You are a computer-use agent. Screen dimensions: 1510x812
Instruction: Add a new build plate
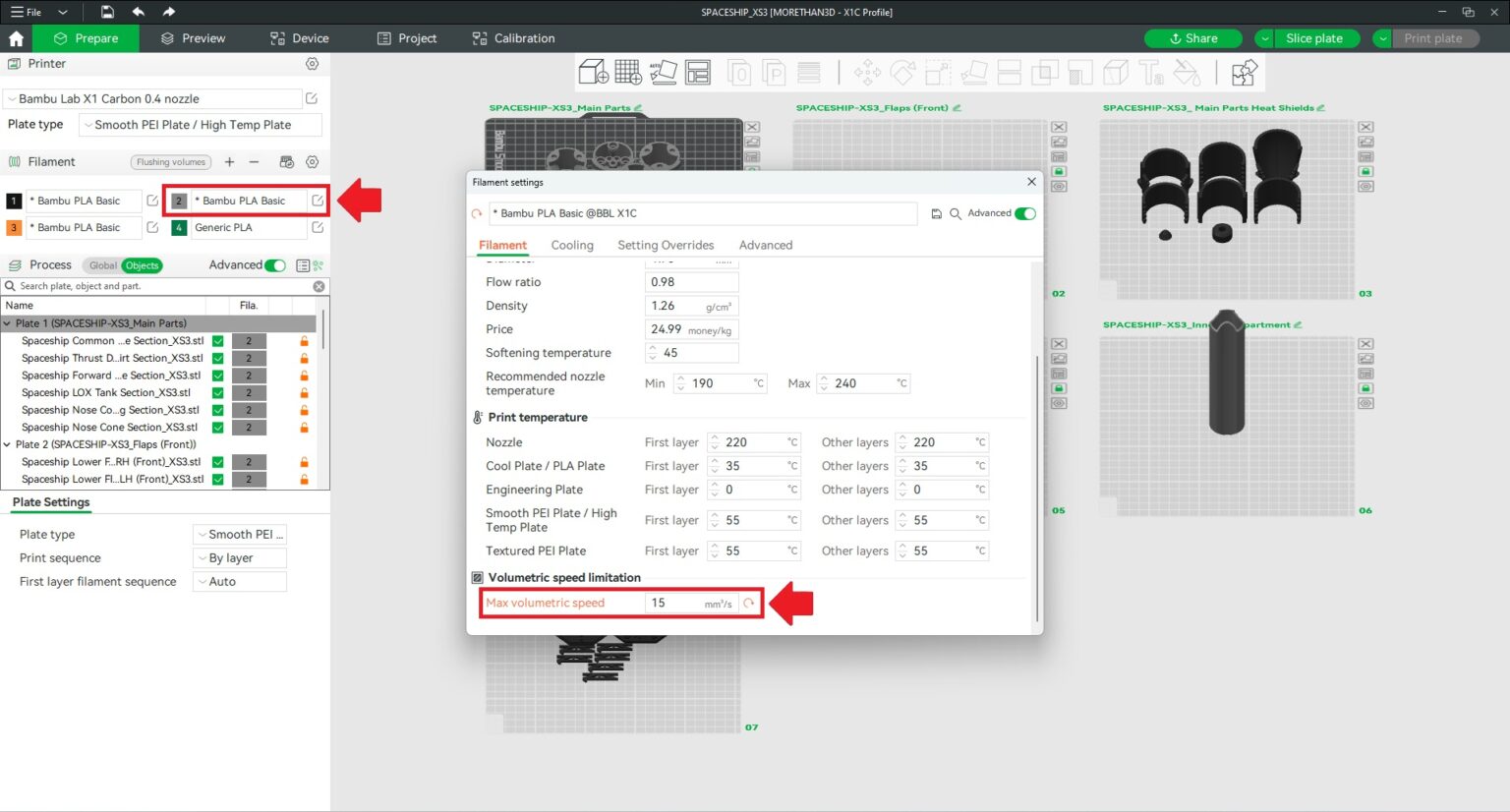click(627, 72)
